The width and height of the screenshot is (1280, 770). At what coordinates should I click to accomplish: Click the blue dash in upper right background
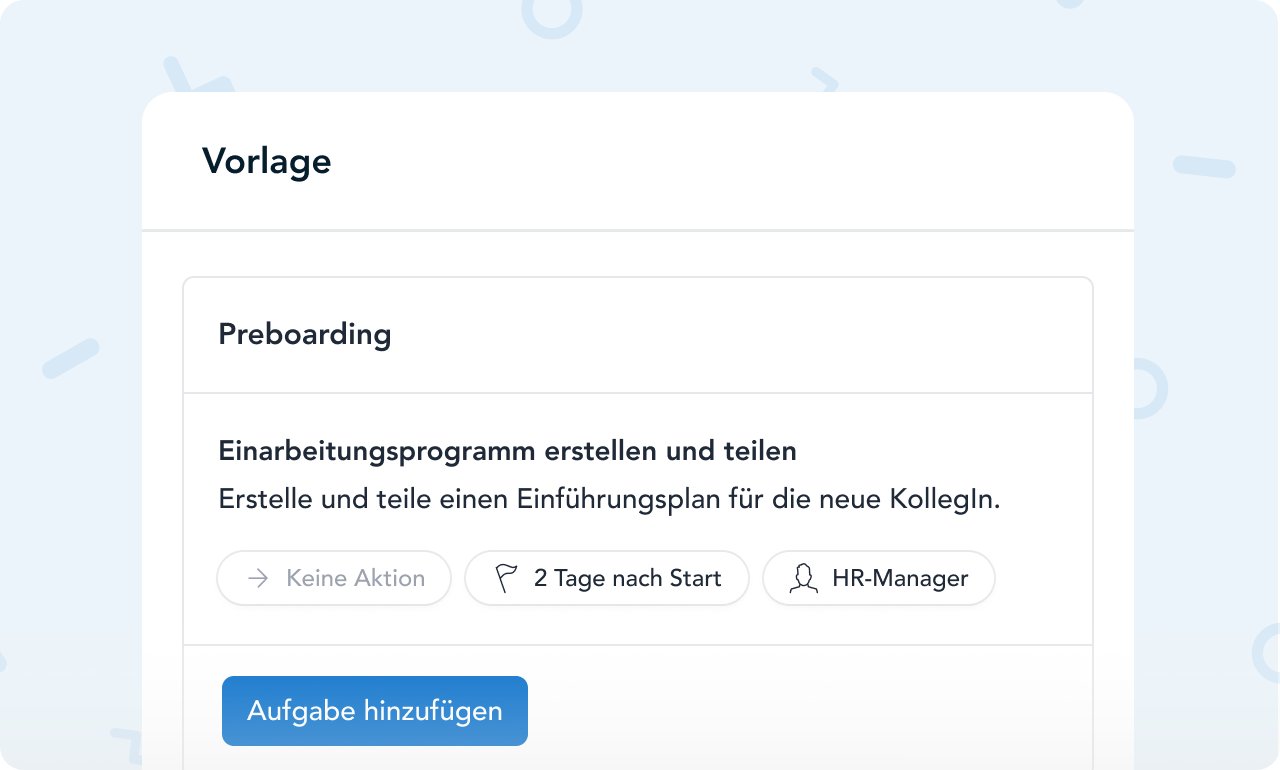click(1204, 167)
